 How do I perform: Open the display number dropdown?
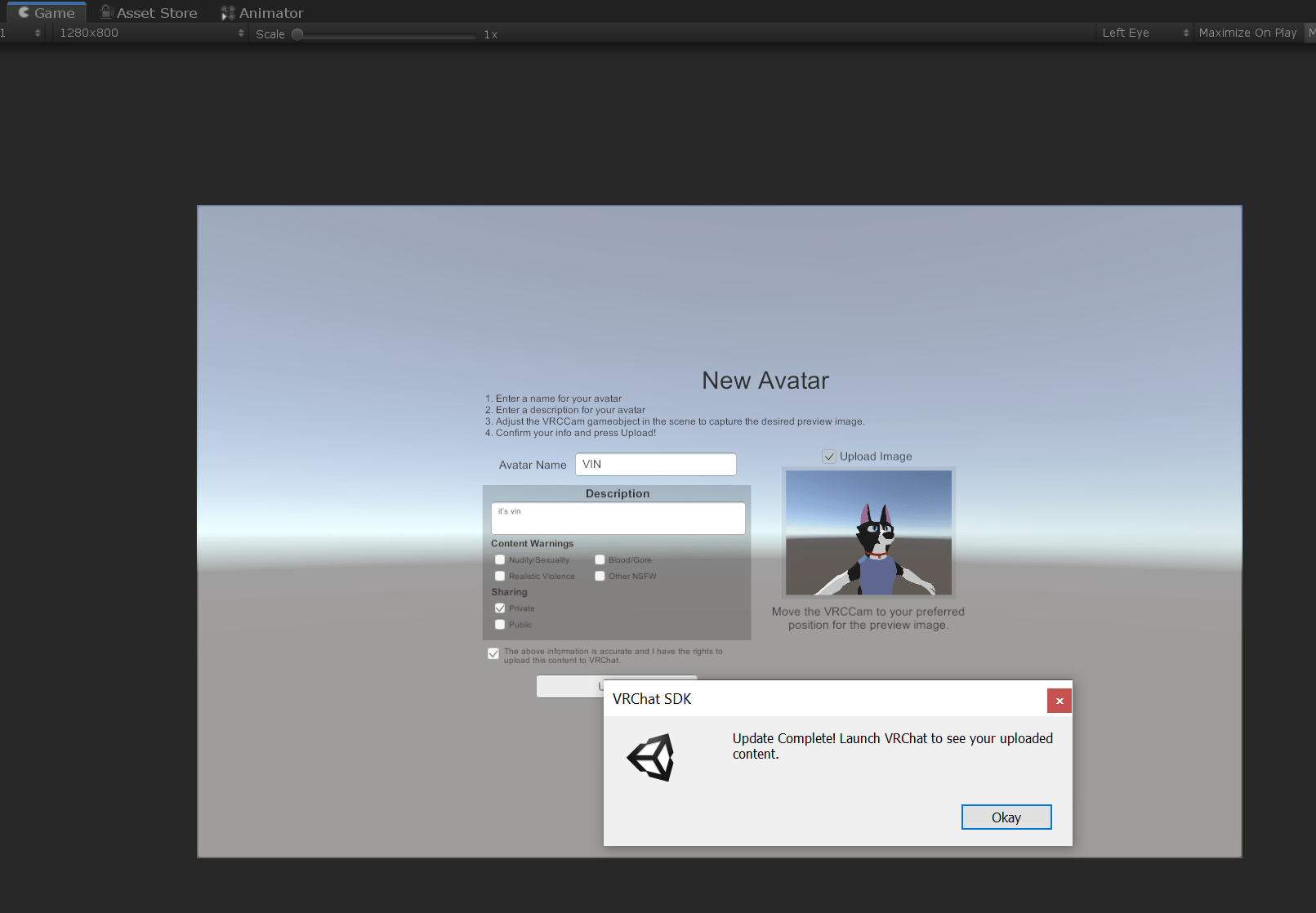(22, 33)
